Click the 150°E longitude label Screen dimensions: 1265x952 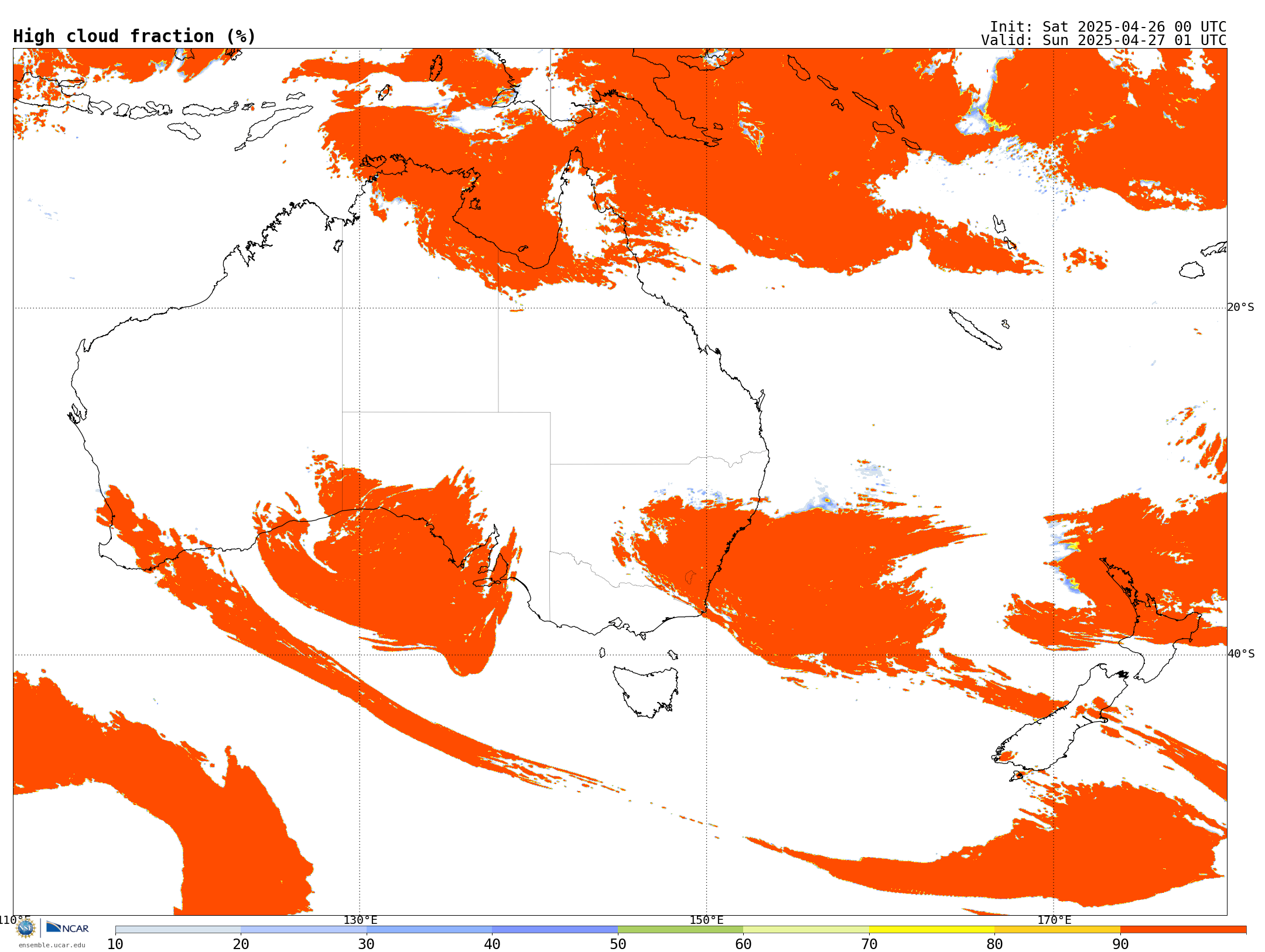(x=706, y=920)
